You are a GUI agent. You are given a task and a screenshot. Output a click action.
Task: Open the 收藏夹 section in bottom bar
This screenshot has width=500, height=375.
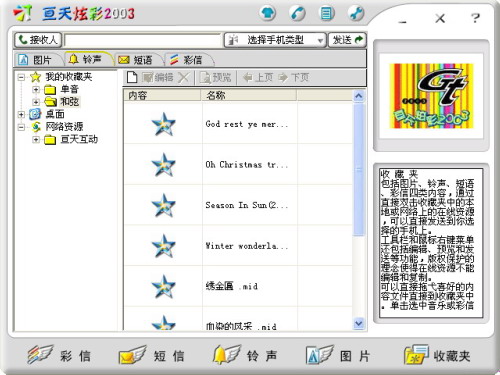coord(437,355)
